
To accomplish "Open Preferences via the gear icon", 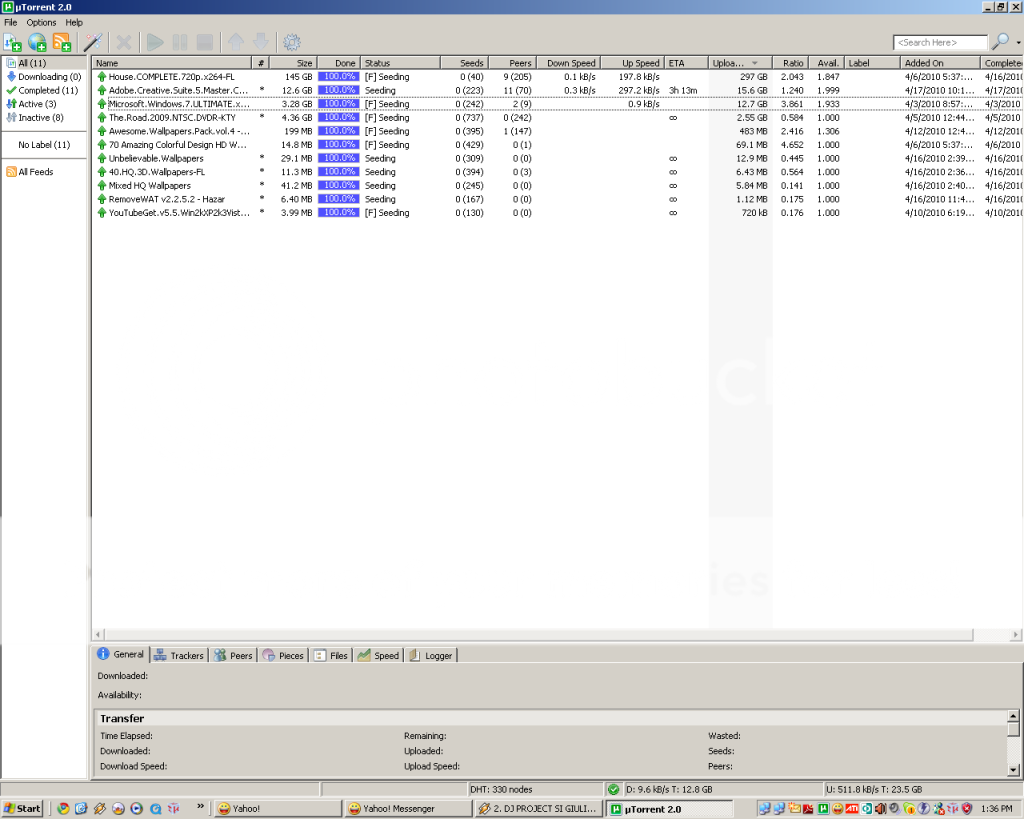I will click(x=292, y=42).
